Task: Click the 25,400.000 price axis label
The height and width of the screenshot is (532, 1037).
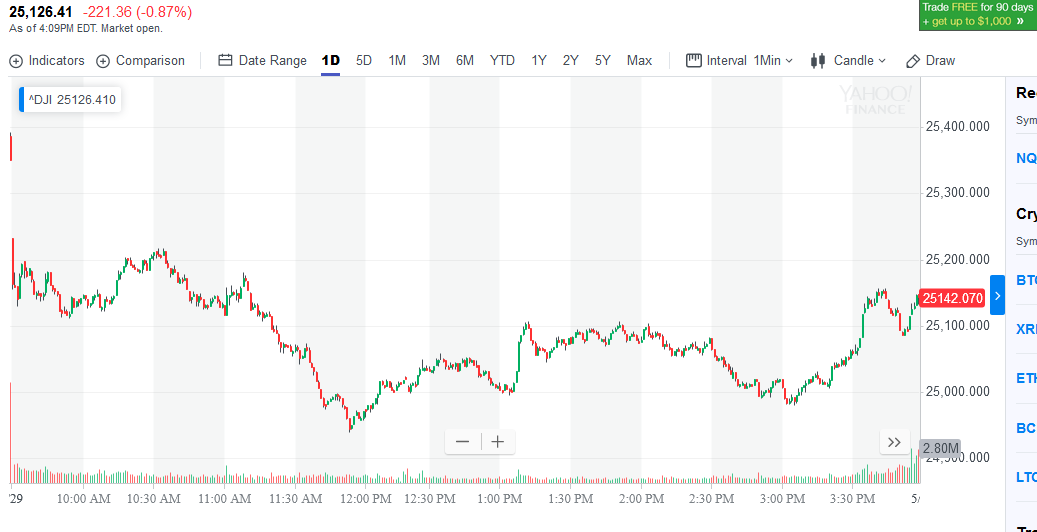Action: tap(958, 126)
